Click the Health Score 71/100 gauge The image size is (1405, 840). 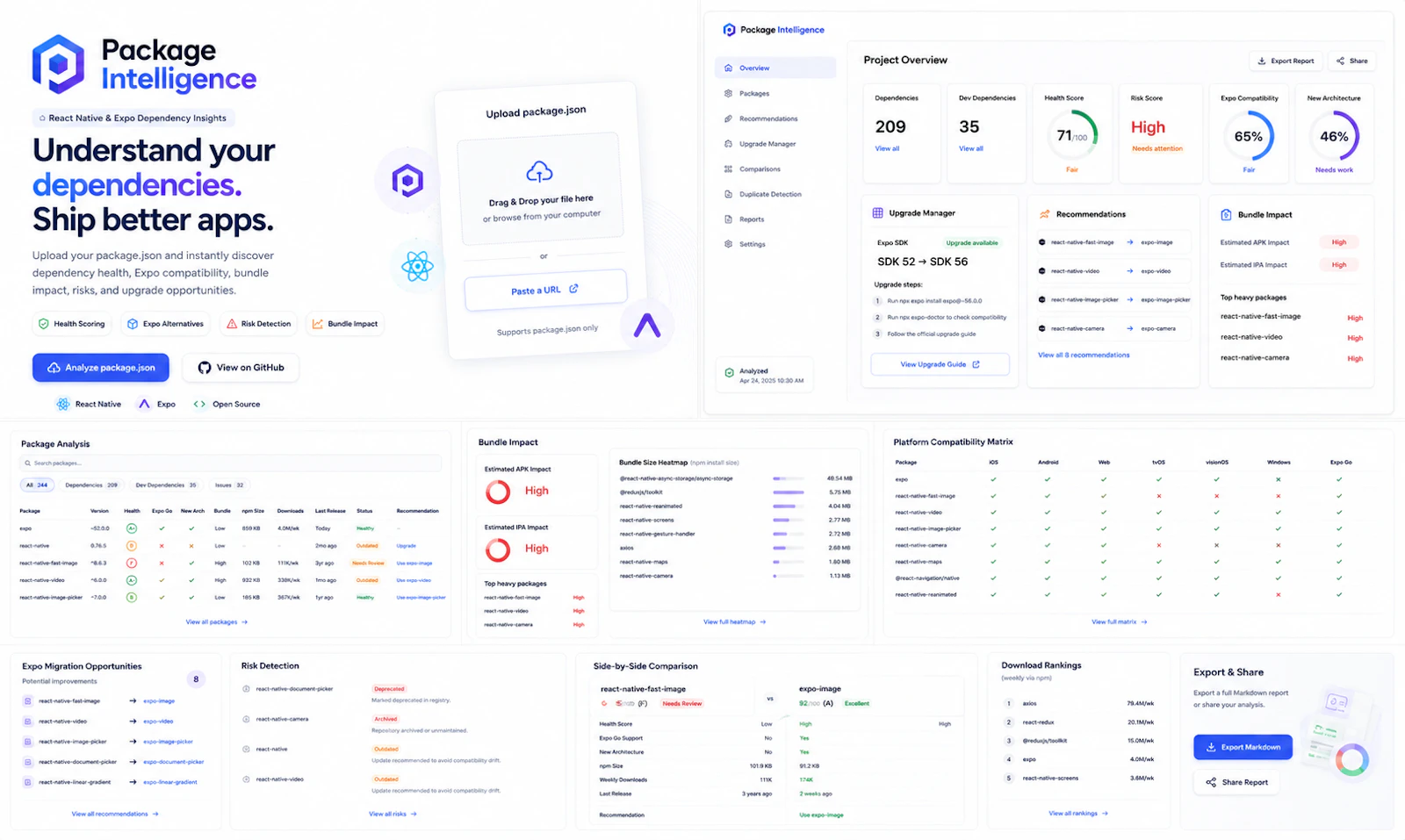pyautogui.click(x=1072, y=135)
